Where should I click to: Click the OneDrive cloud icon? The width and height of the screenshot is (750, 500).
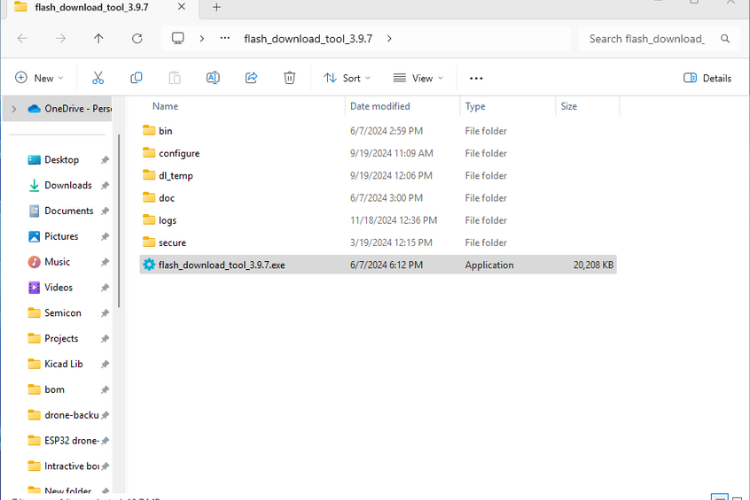click(34, 109)
